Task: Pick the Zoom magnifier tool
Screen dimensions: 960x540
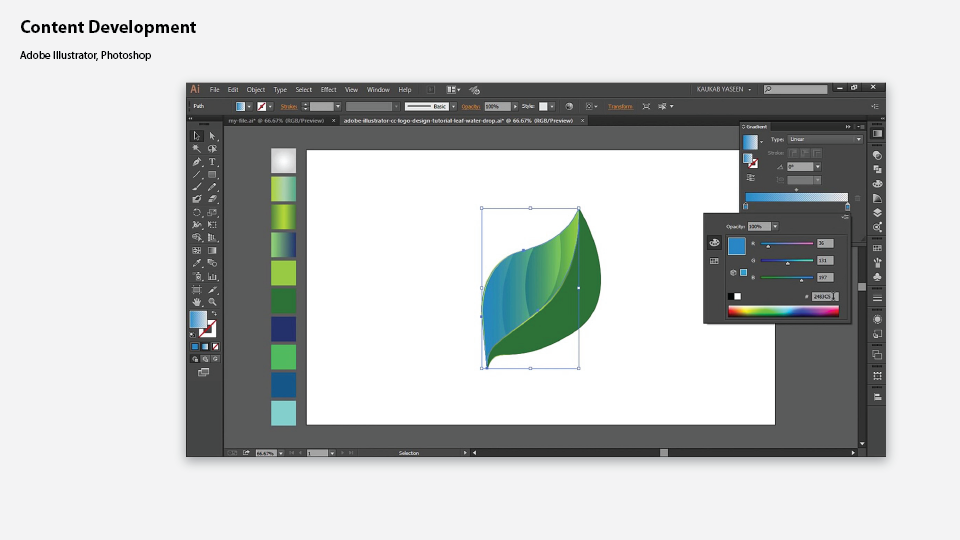Action: 212,301
